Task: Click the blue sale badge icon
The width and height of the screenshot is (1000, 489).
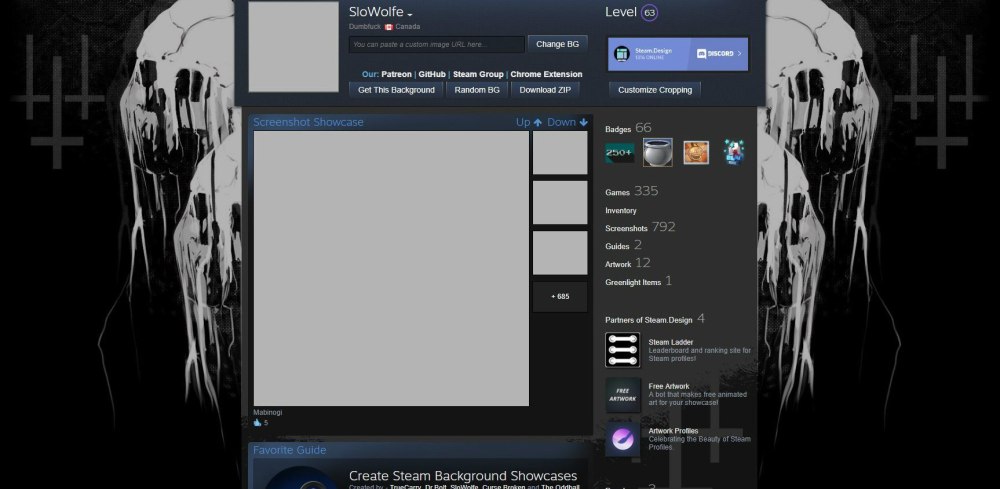Action: click(x=734, y=152)
